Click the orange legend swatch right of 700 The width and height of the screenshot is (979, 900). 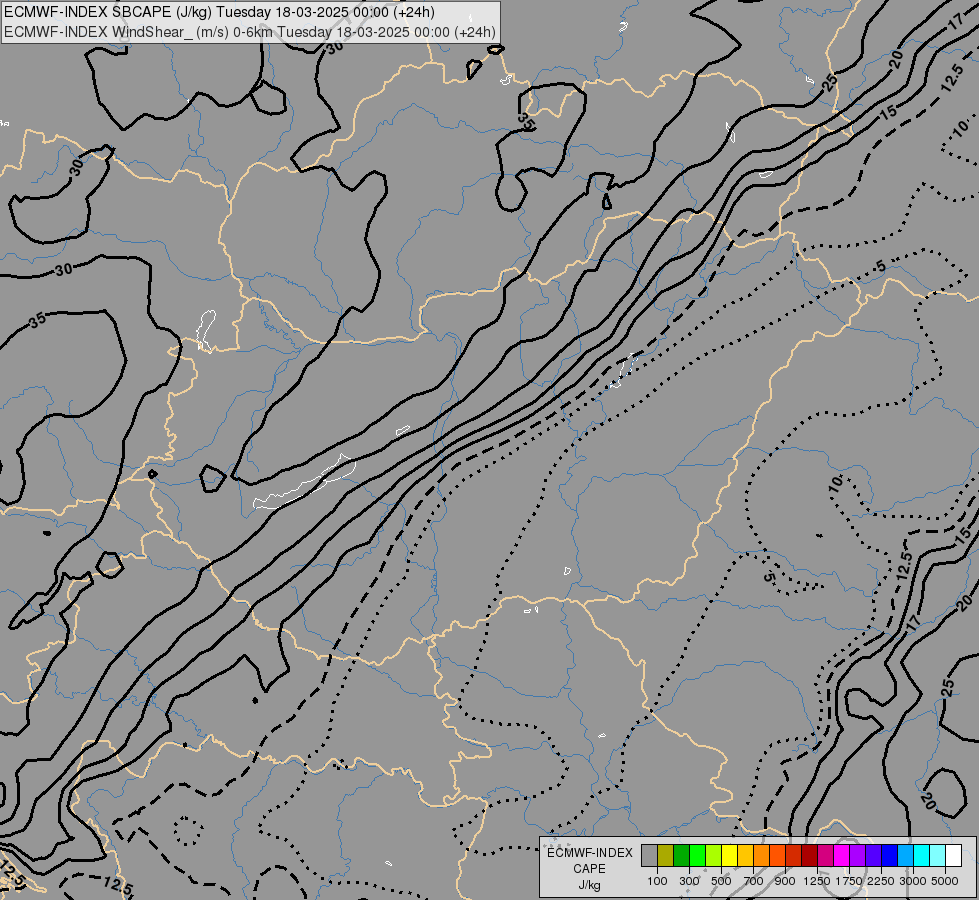coord(762,855)
